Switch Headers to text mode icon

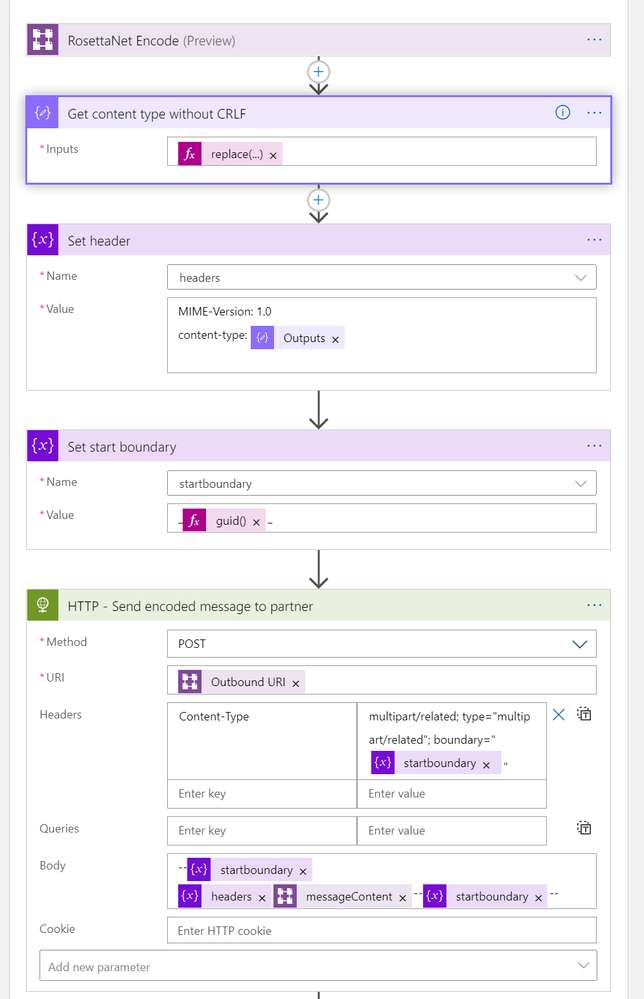585,714
